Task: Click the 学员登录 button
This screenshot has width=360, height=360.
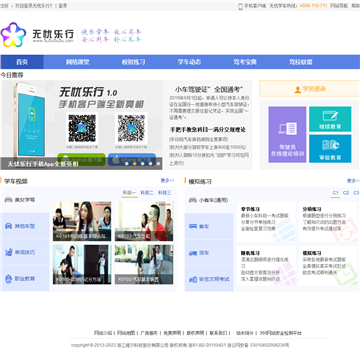Action: (310, 89)
